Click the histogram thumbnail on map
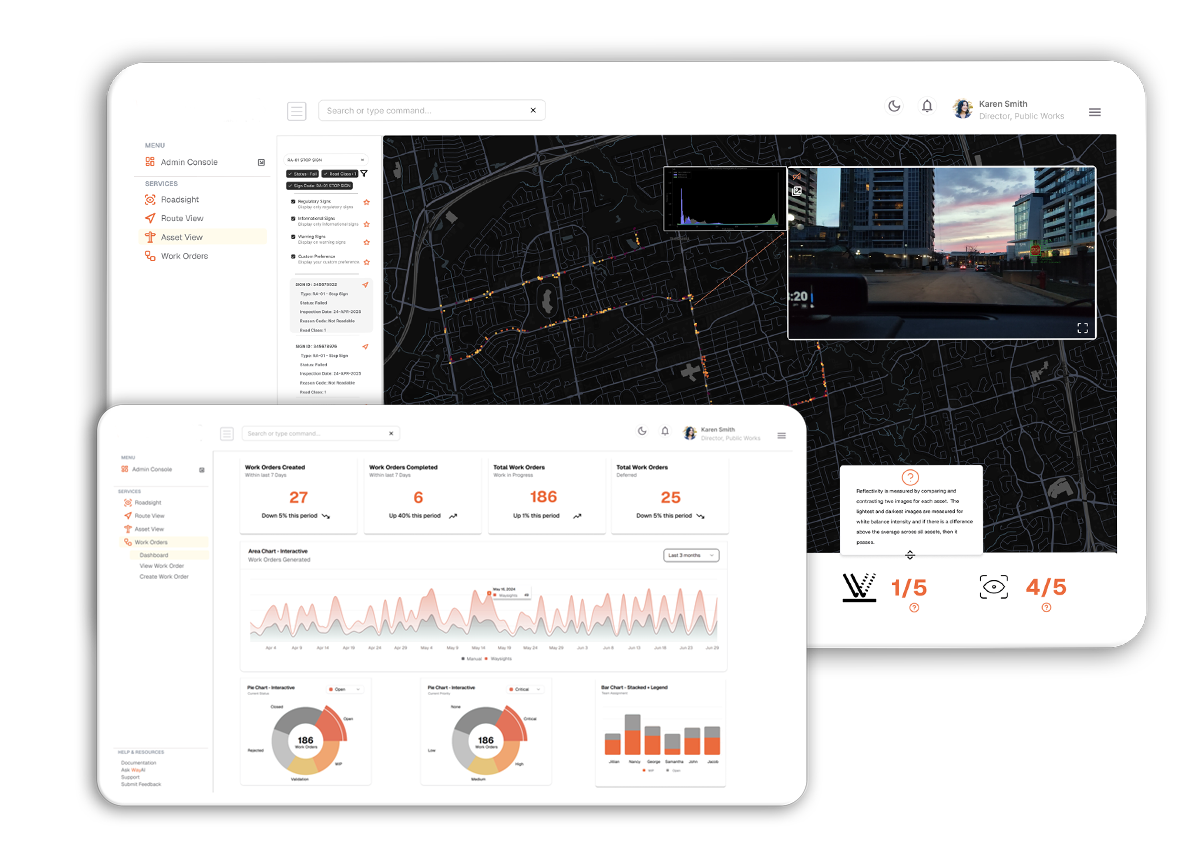Image resolution: width=1194 pixels, height=849 pixels. 725,198
